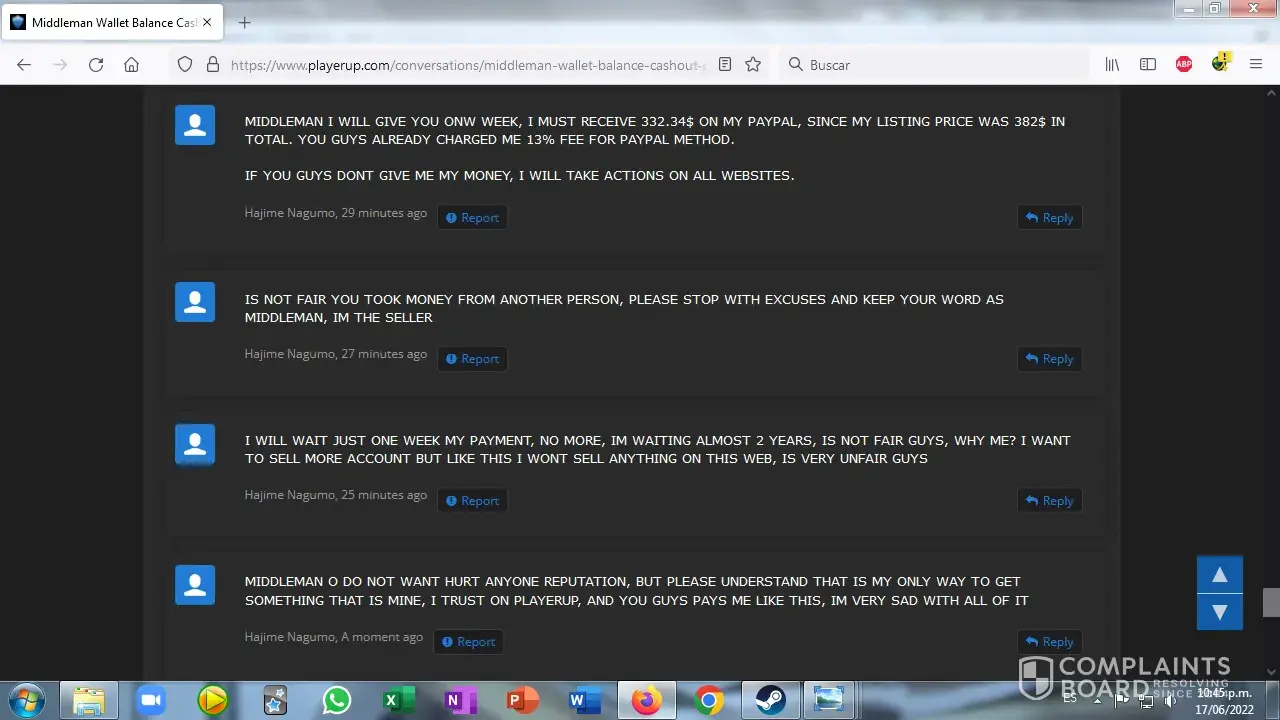View site security padlock details
This screenshot has width=1280, height=720.
[212, 64]
